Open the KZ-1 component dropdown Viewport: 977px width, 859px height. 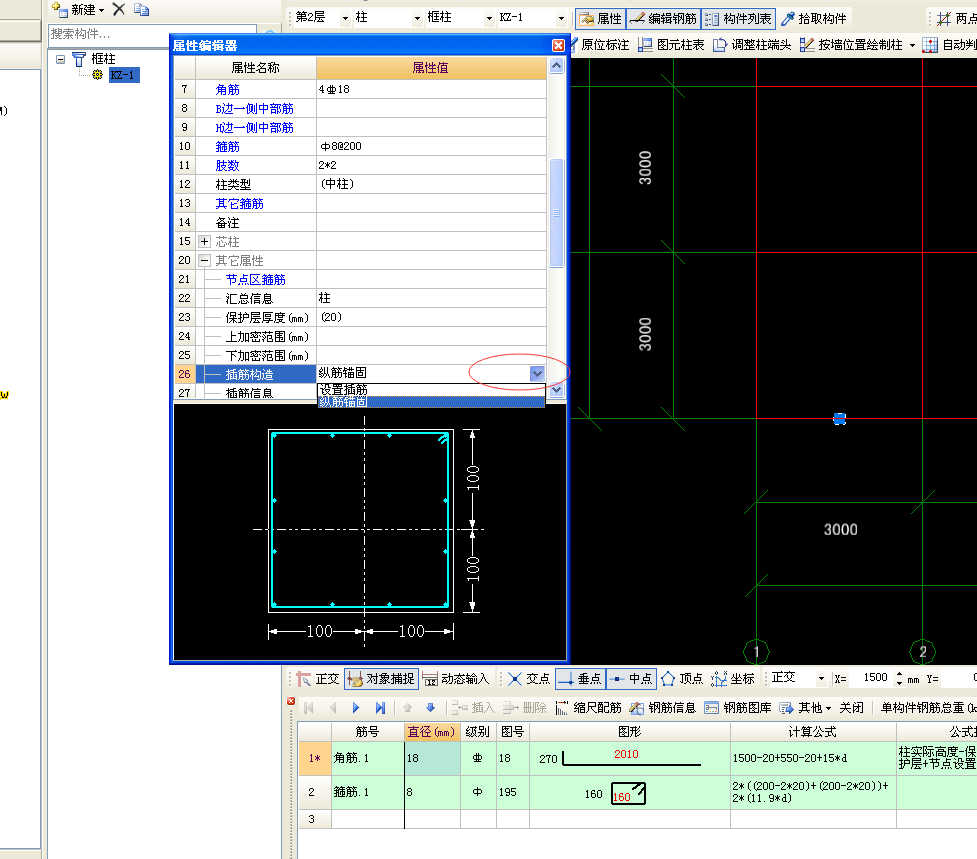point(561,19)
